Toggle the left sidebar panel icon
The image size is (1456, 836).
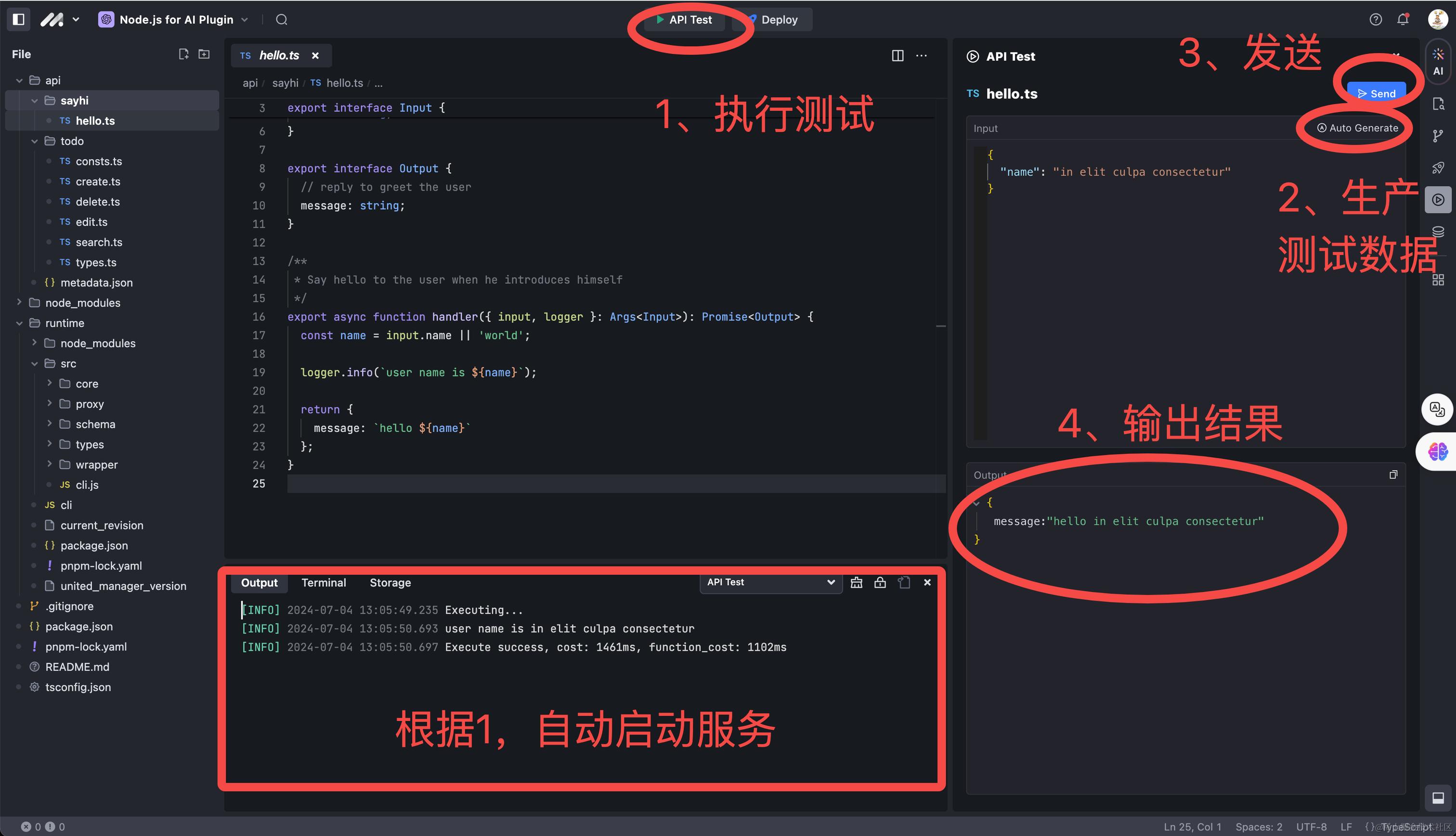(x=18, y=19)
